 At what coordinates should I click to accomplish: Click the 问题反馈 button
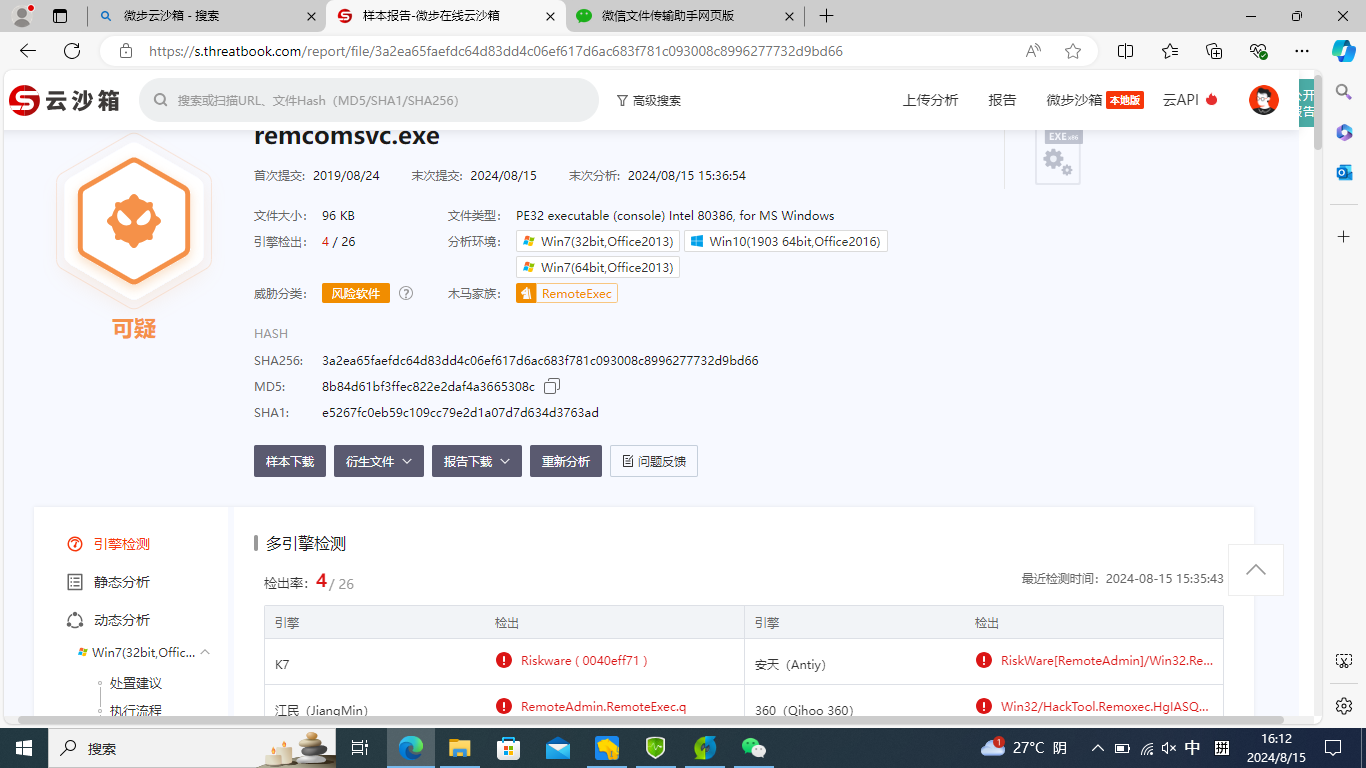tap(654, 461)
